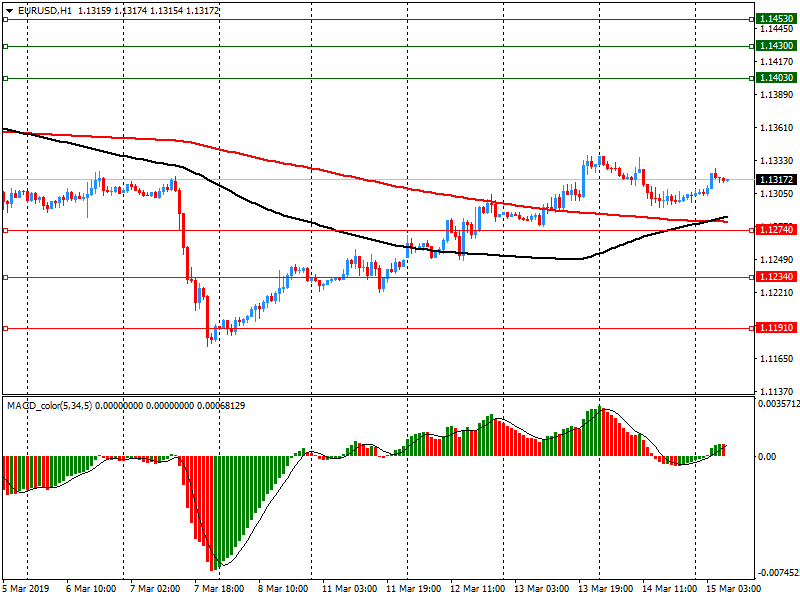Image resolution: width=800 pixels, height=600 pixels.
Task: Click the 1.12340 red price label
Action: point(776,277)
